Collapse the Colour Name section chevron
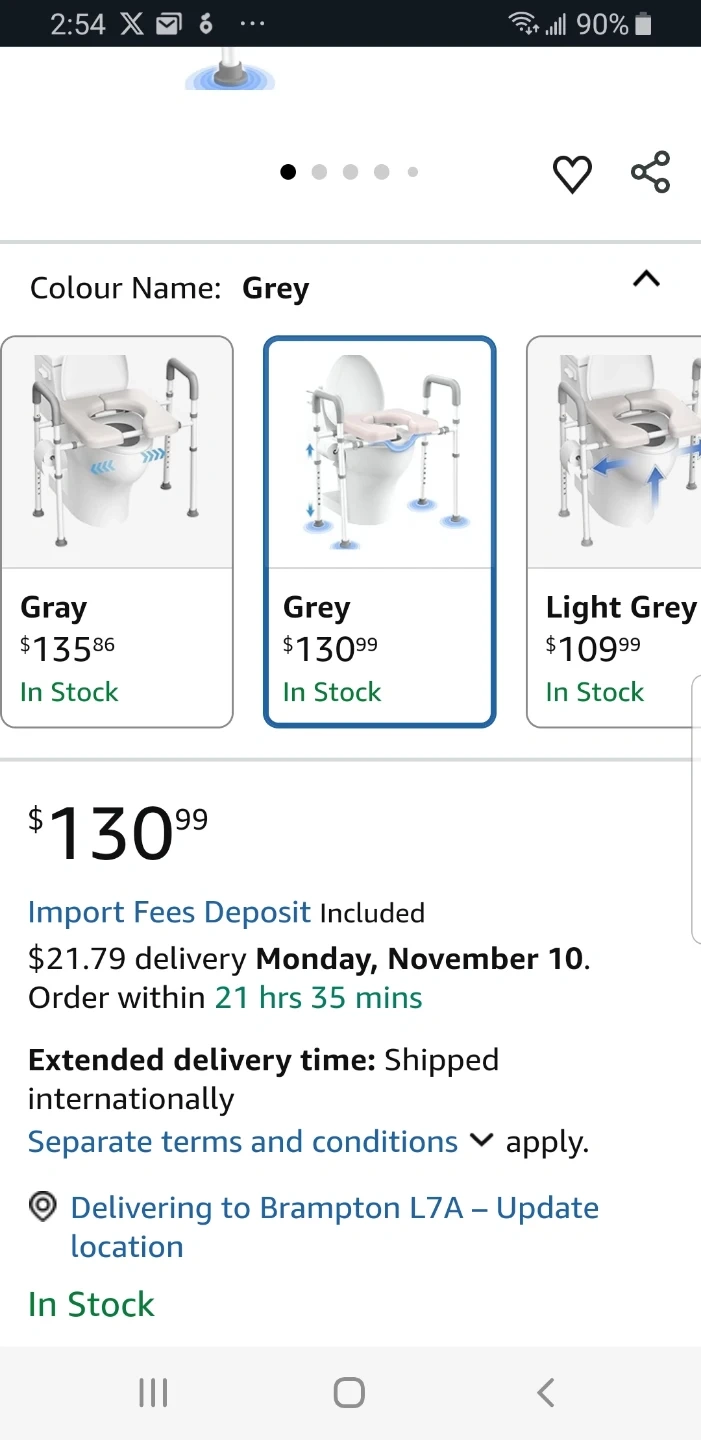 646,280
